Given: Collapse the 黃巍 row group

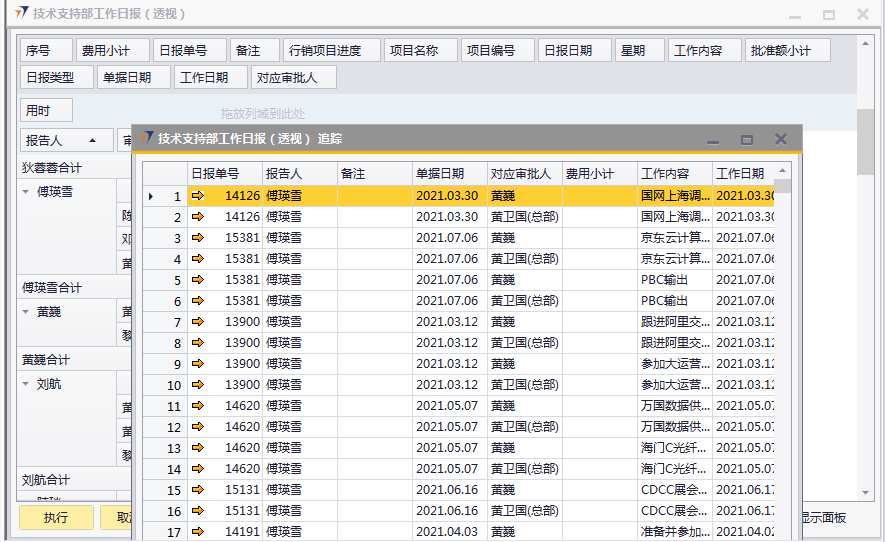Looking at the screenshot, I should point(27,312).
